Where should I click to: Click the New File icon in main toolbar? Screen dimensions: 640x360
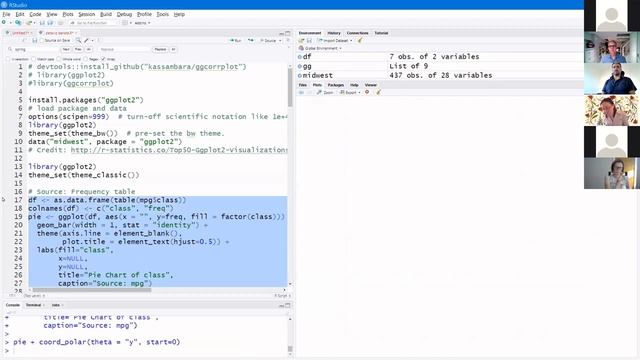coord(4,23)
